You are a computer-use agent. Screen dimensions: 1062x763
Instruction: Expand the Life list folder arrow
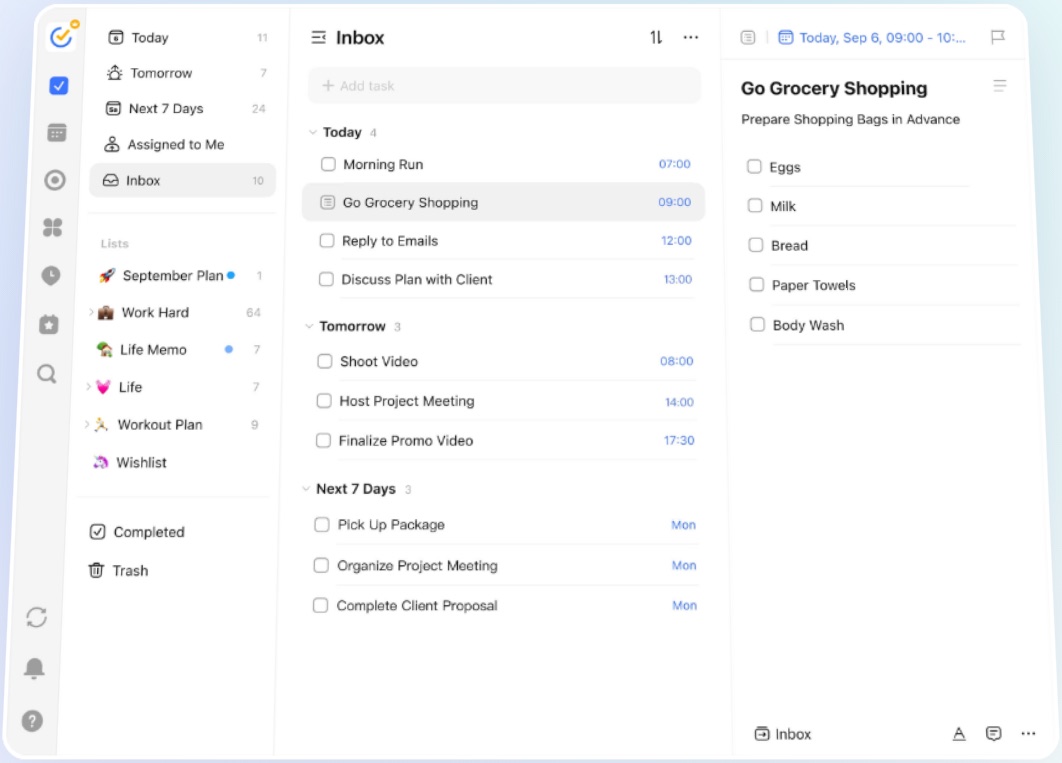point(88,387)
